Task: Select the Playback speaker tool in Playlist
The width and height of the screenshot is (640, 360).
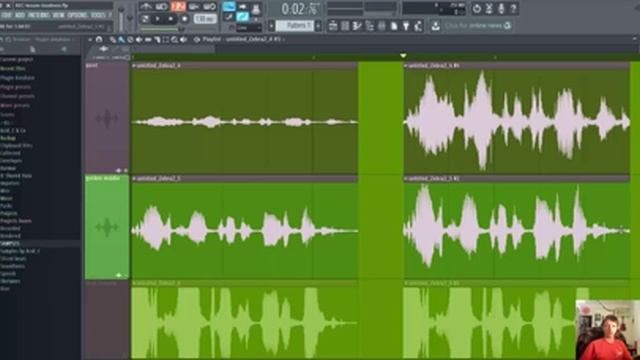Action: click(x=184, y=40)
